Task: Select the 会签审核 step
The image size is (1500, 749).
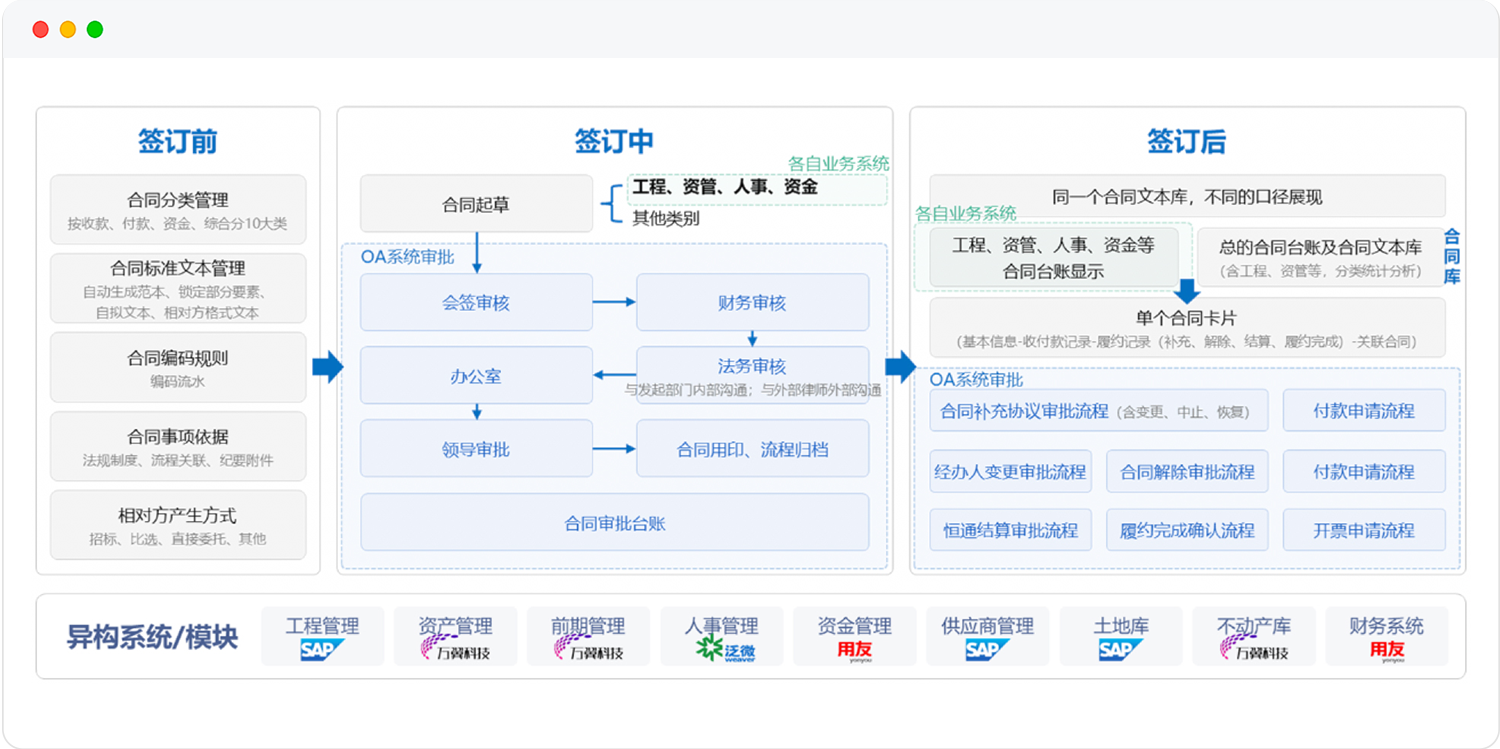Action: pyautogui.click(x=476, y=302)
